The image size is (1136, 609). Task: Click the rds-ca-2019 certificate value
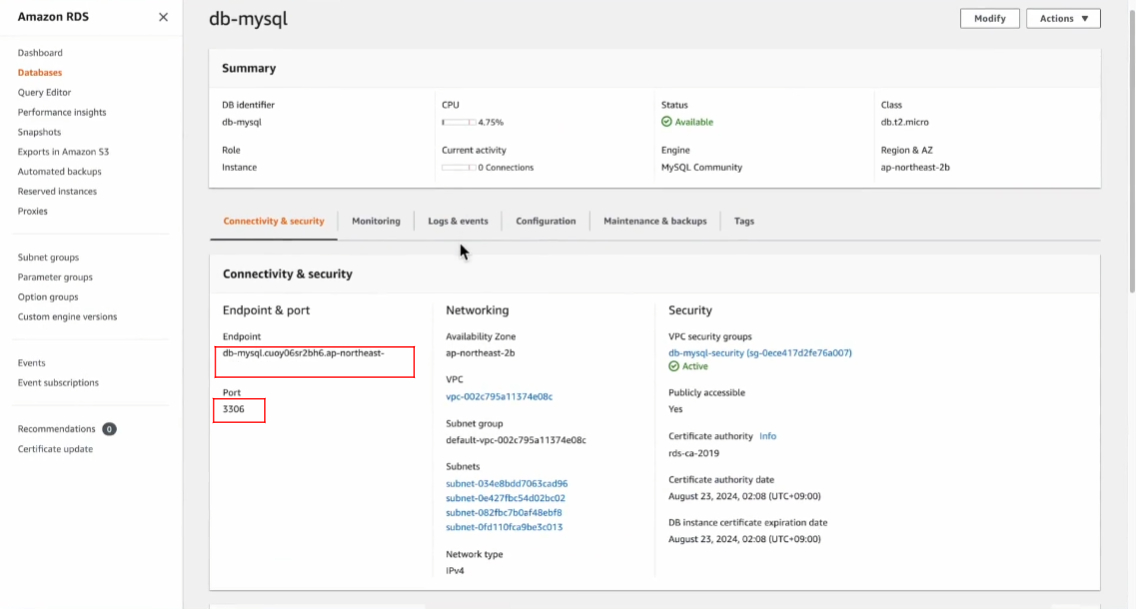693,453
